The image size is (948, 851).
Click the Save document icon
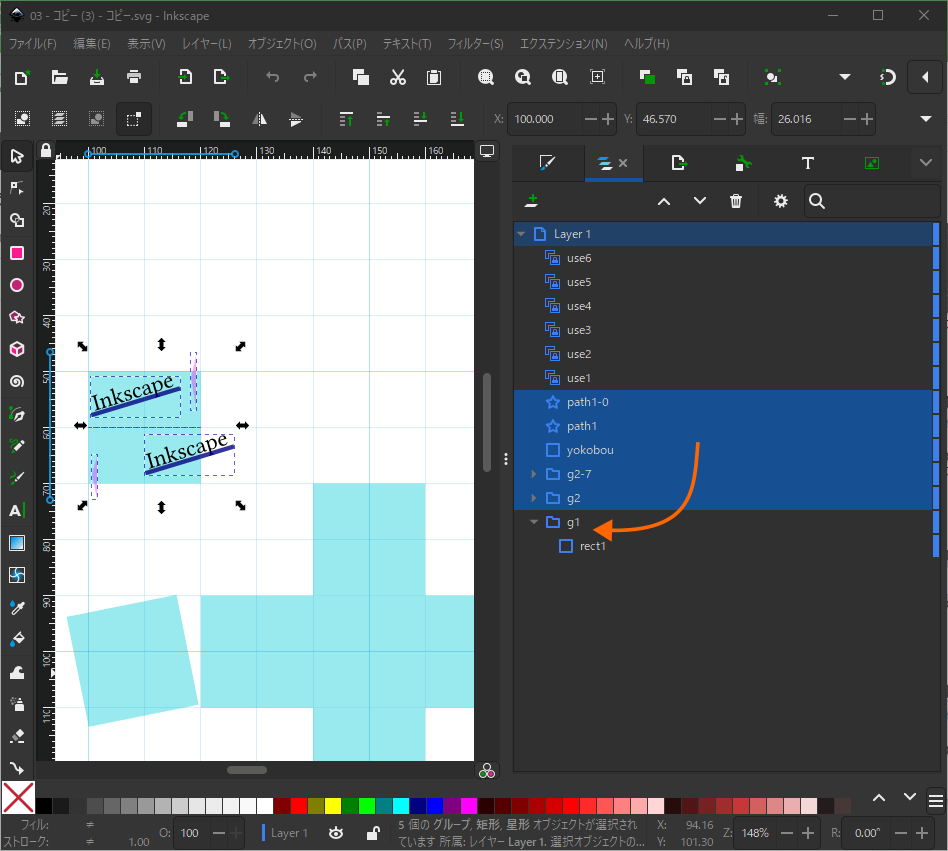pyautogui.click(x=97, y=77)
